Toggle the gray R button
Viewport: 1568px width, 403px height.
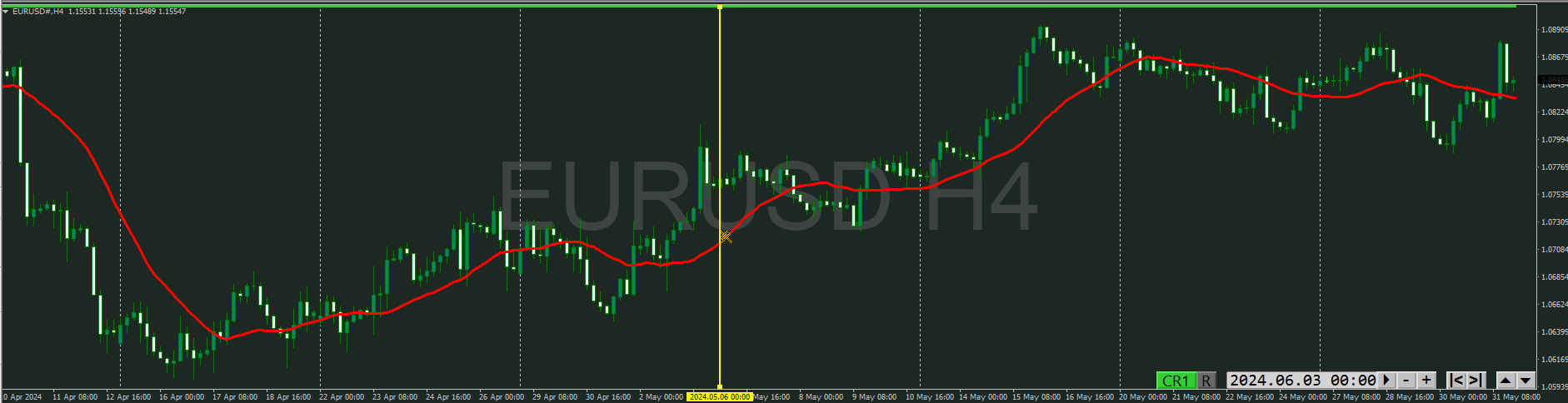point(1206,381)
